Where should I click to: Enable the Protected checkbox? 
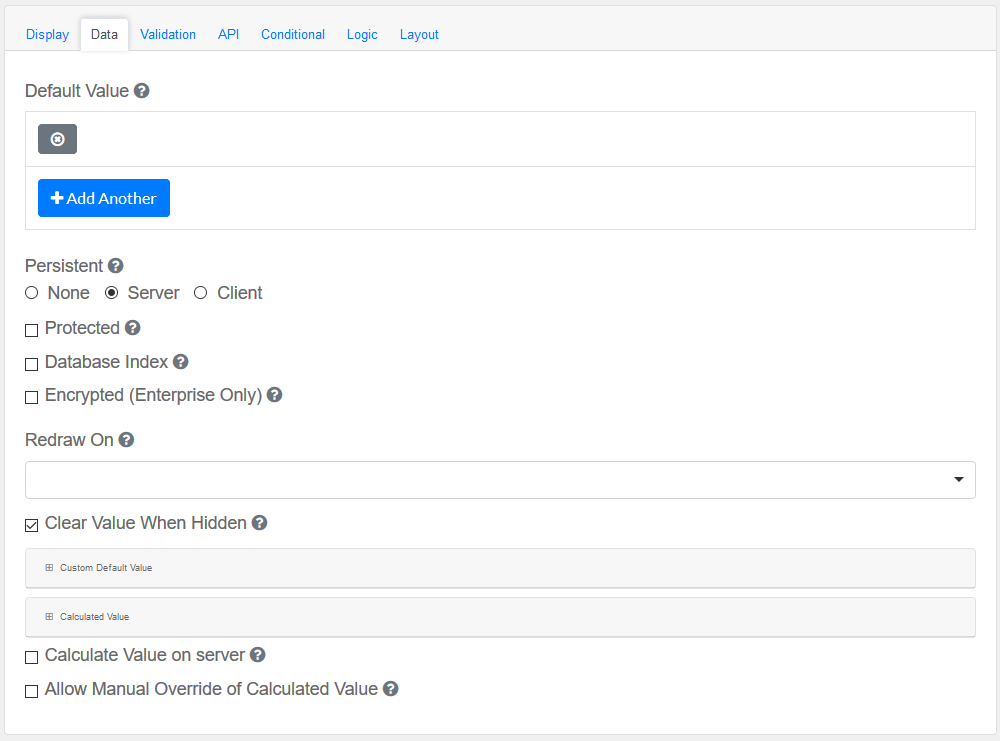[32, 330]
